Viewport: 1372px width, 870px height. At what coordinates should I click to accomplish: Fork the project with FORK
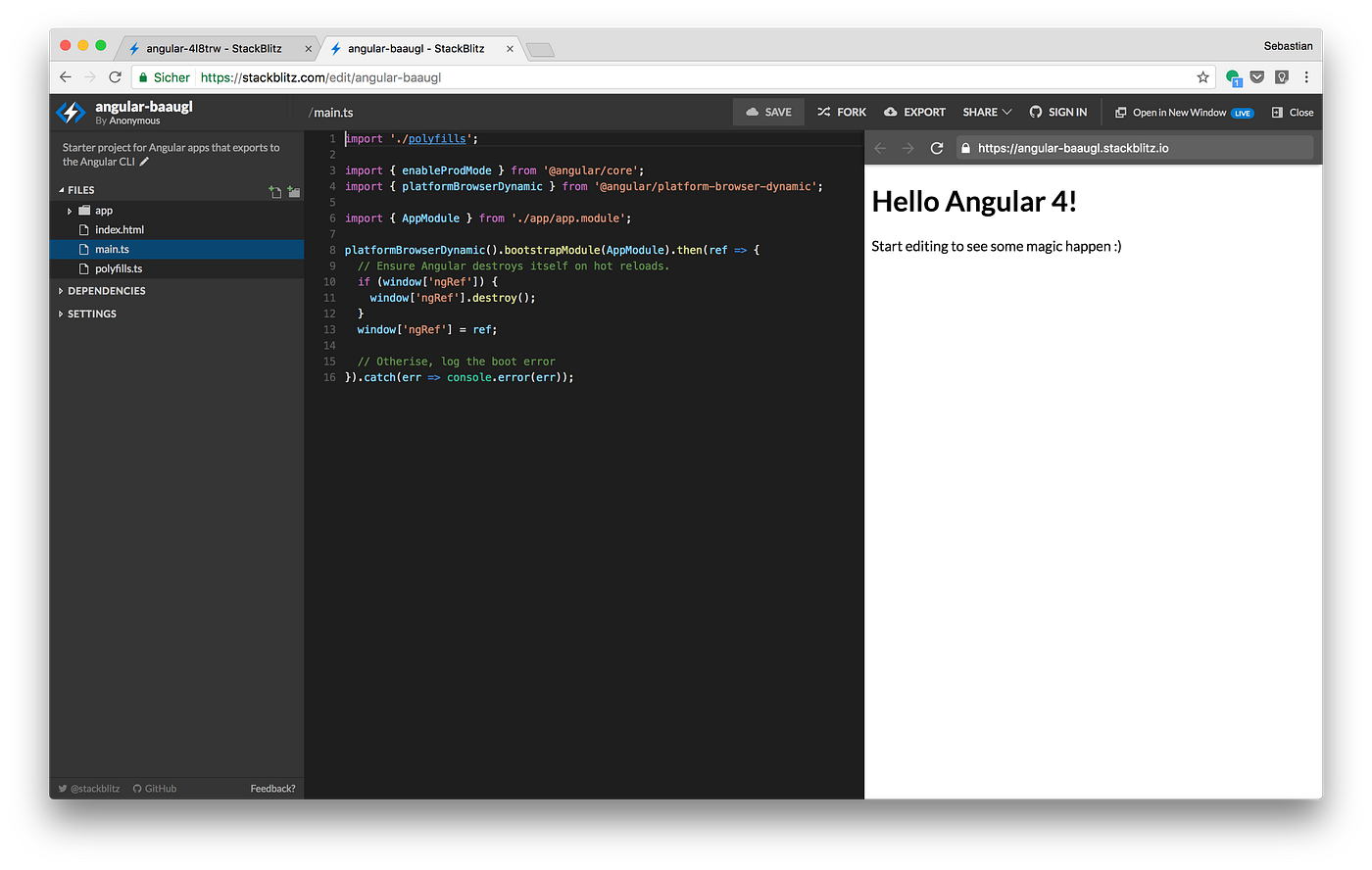pyautogui.click(x=842, y=112)
